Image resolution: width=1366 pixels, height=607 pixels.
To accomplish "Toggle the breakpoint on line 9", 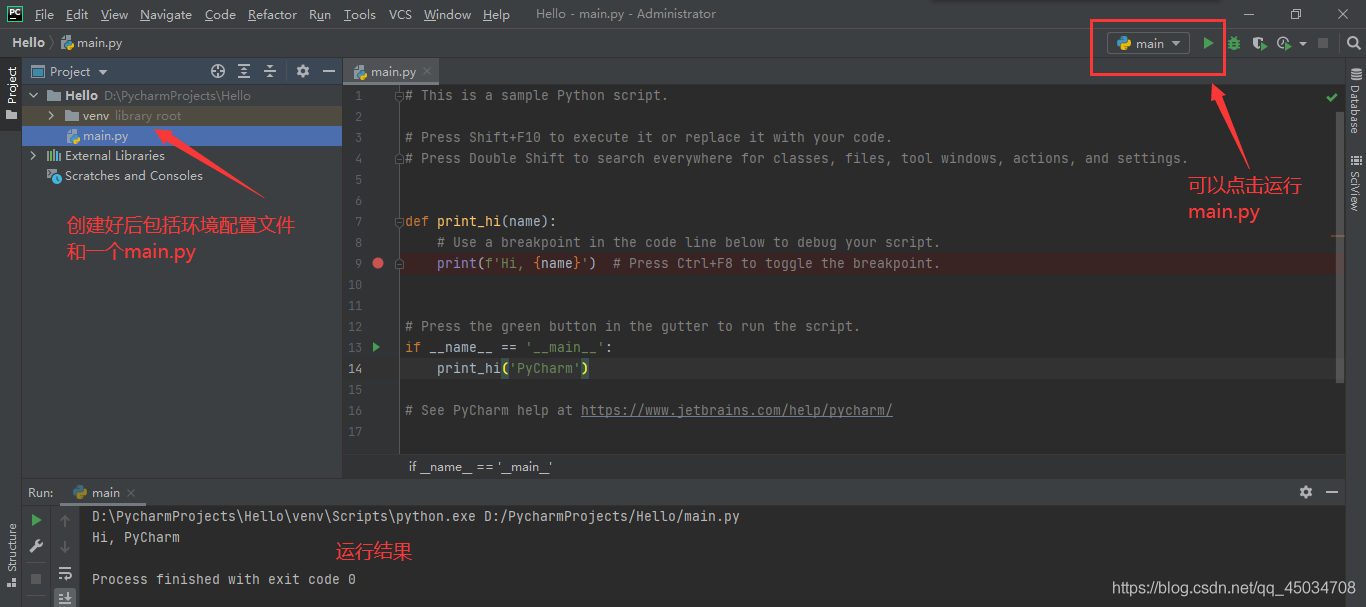I will click(378, 263).
